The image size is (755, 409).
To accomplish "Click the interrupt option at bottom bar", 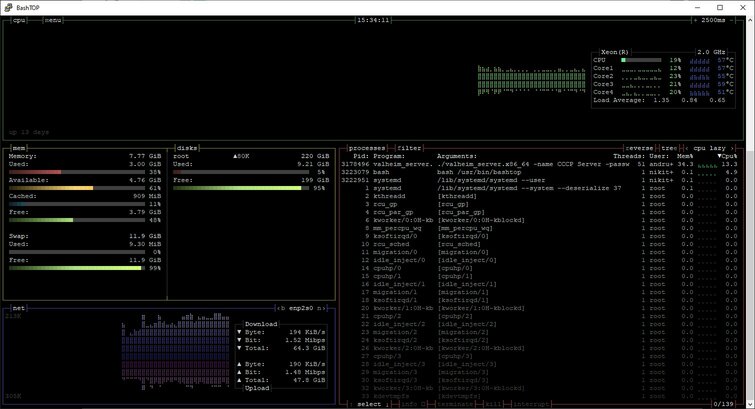I will (531, 404).
